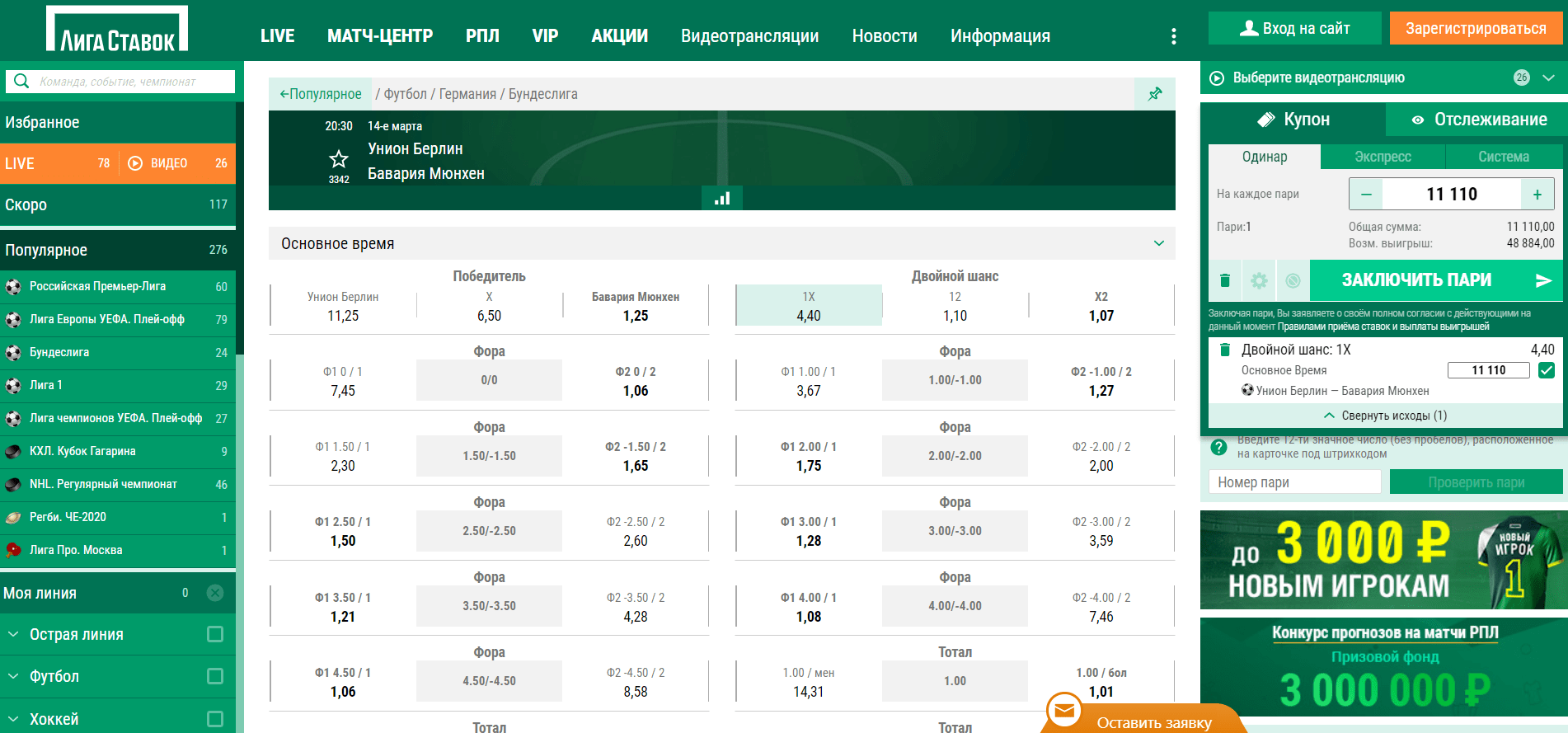
Task: Clear coupon with trash icon
Action: point(1225,280)
